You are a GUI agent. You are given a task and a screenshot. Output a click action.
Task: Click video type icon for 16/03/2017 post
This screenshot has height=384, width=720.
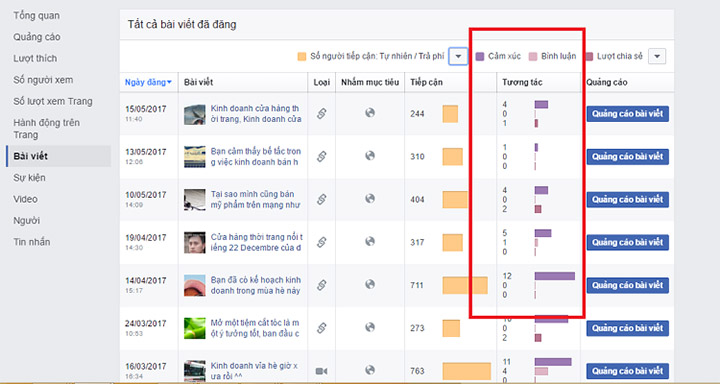321,371
